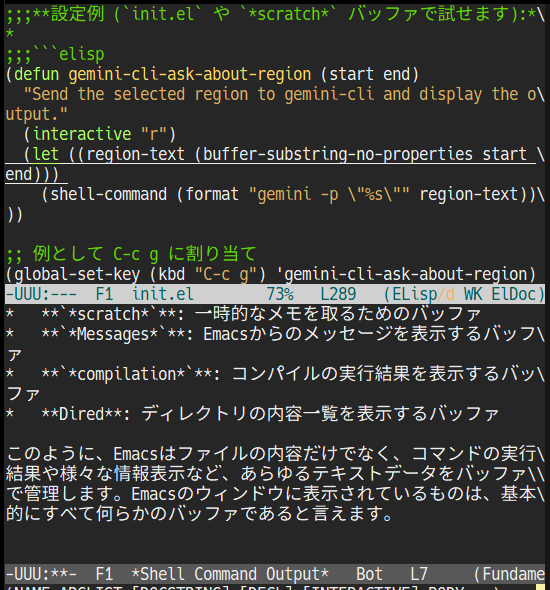This screenshot has height=590, width=550.
Task: Click the /d lexical-binding indicator after ELisp
Action: (x=446, y=294)
